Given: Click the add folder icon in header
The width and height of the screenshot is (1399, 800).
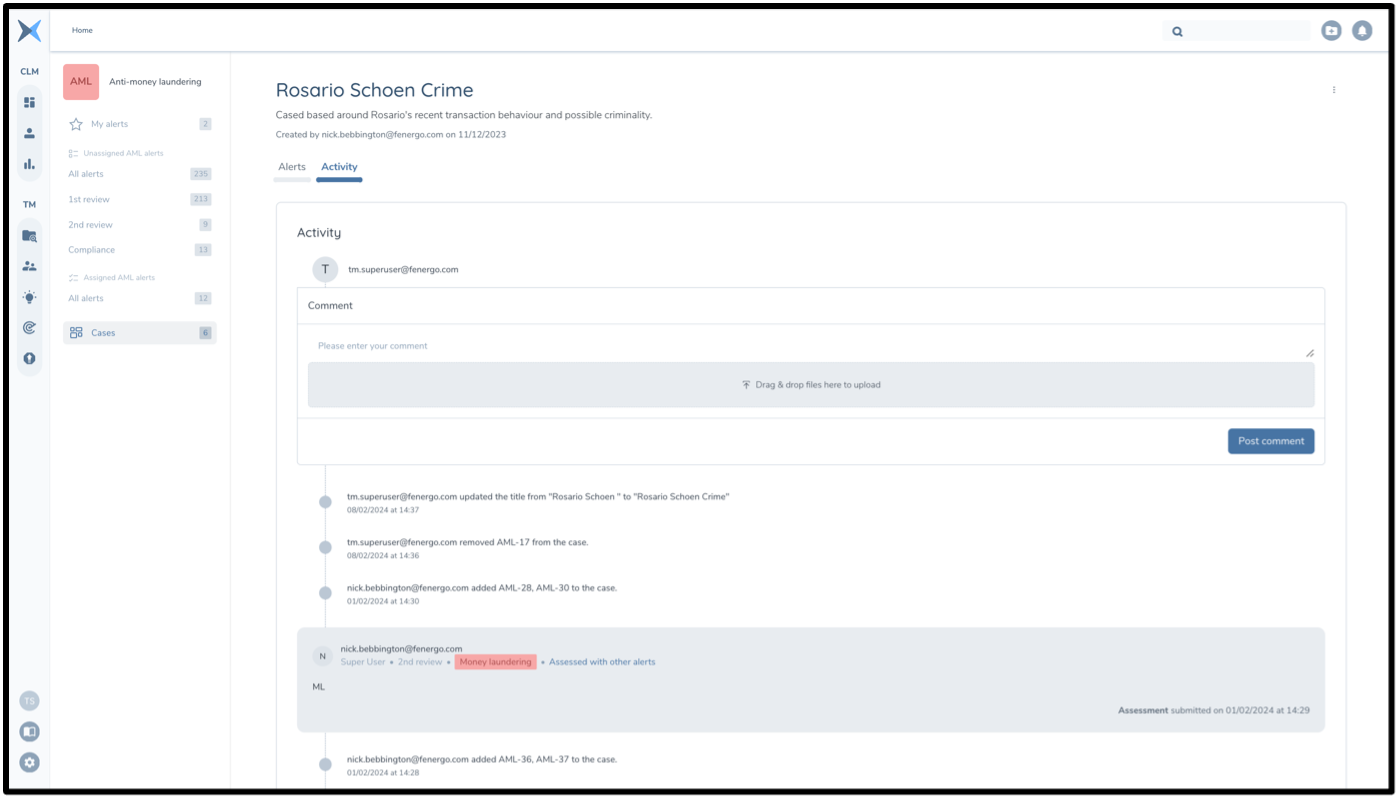Looking at the screenshot, I should click(1331, 31).
